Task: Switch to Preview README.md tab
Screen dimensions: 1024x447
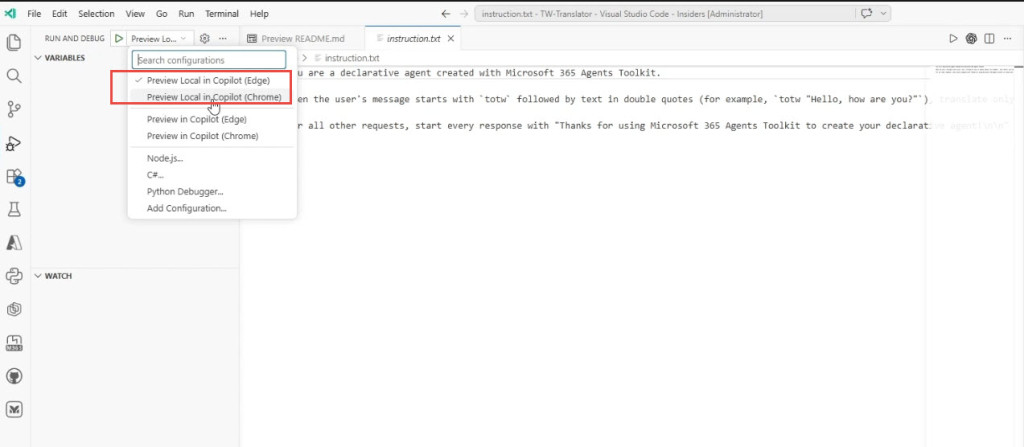Action: 302,39
